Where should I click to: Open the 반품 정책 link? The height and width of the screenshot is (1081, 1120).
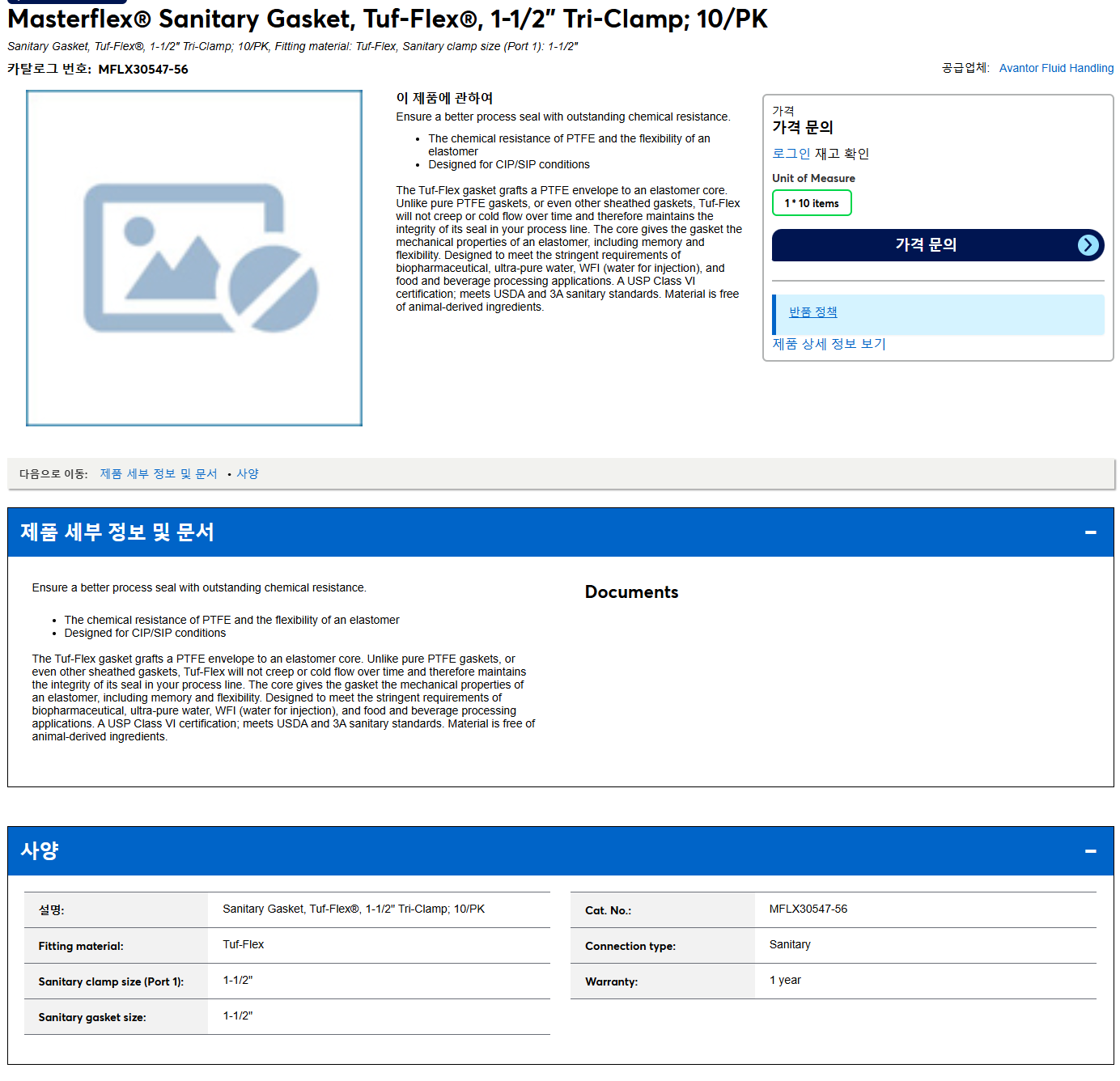[x=813, y=312]
